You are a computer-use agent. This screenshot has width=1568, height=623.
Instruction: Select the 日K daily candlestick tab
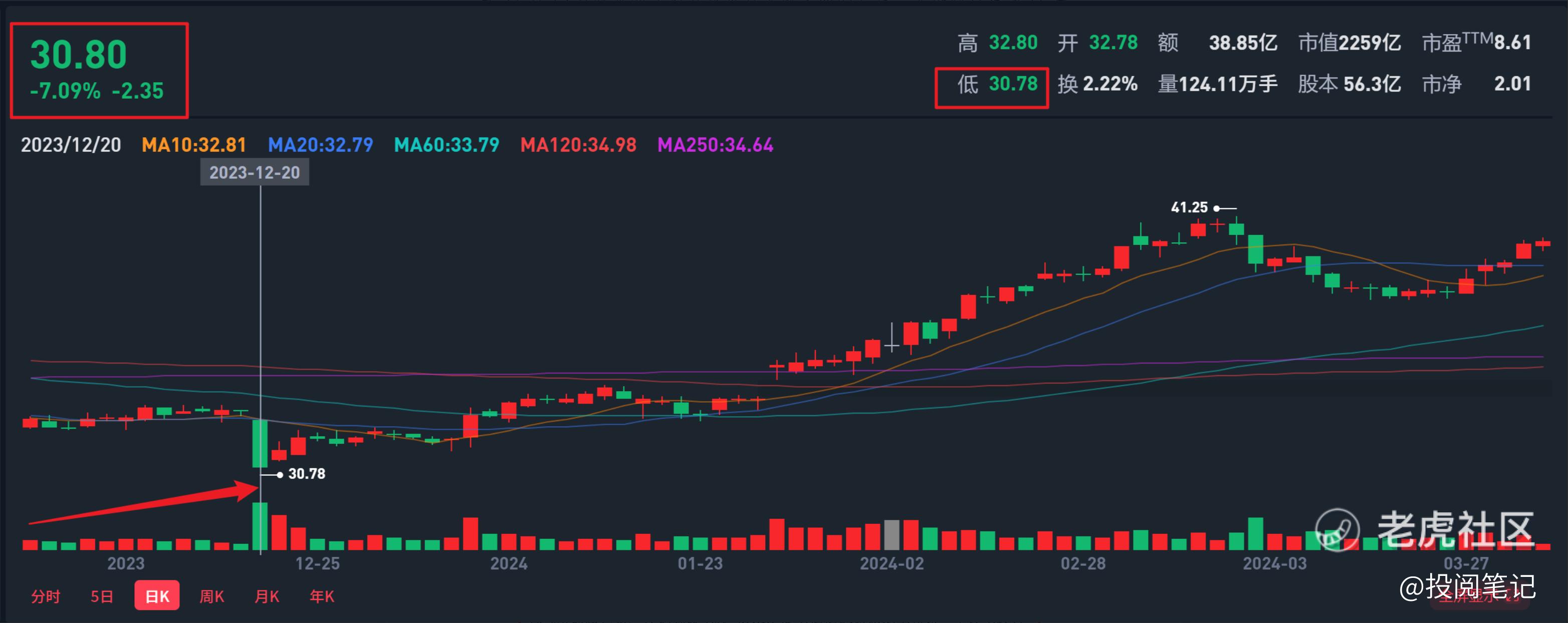coord(157,595)
